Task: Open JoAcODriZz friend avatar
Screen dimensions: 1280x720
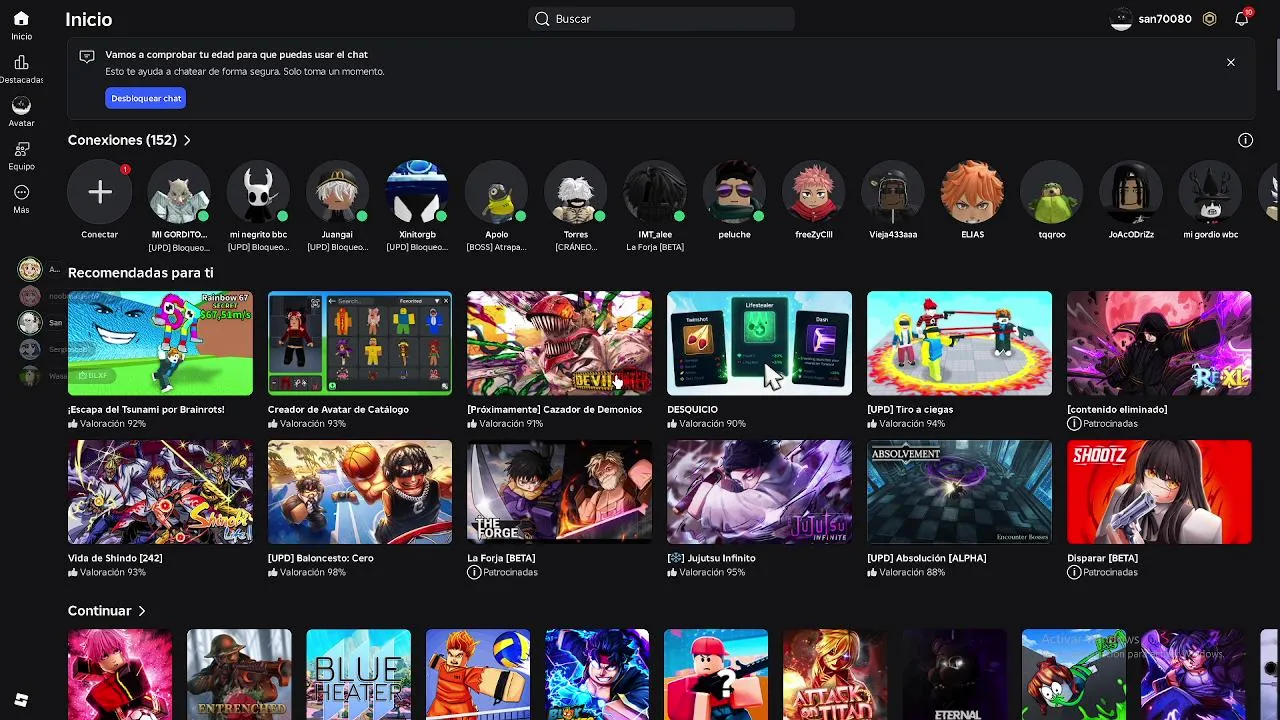Action: tap(1131, 192)
